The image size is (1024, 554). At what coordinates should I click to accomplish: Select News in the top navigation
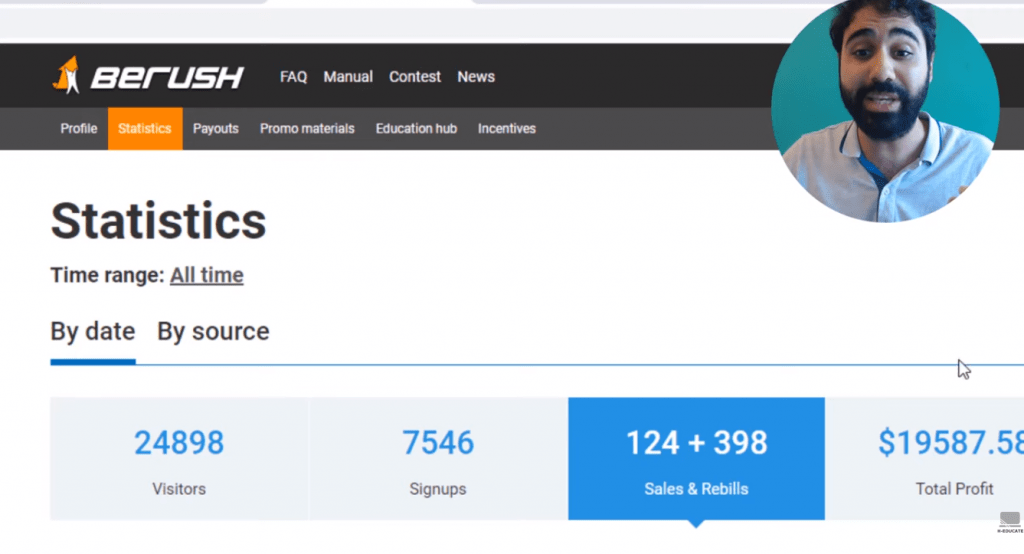point(476,77)
